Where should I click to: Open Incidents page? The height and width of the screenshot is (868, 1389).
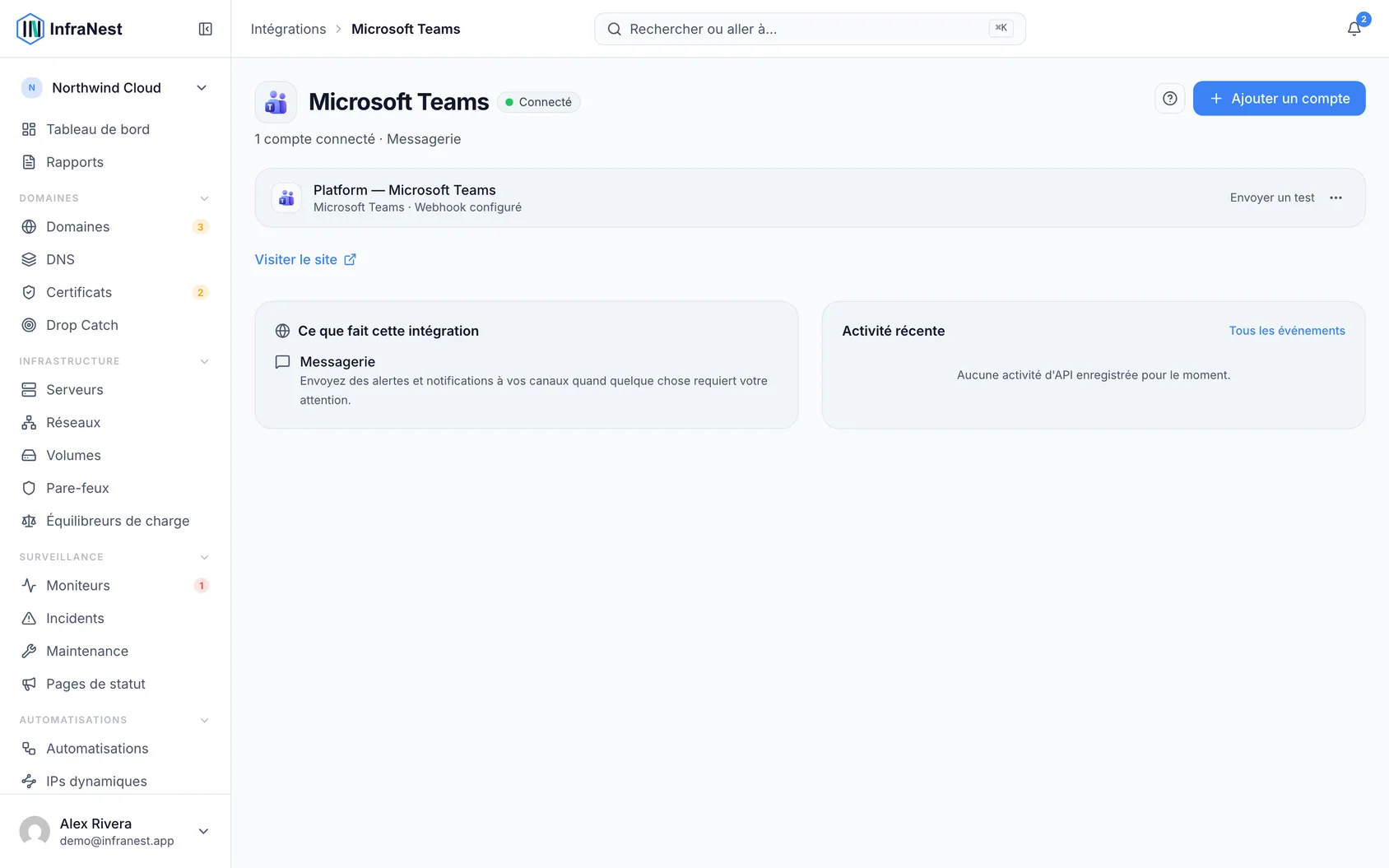click(115, 618)
